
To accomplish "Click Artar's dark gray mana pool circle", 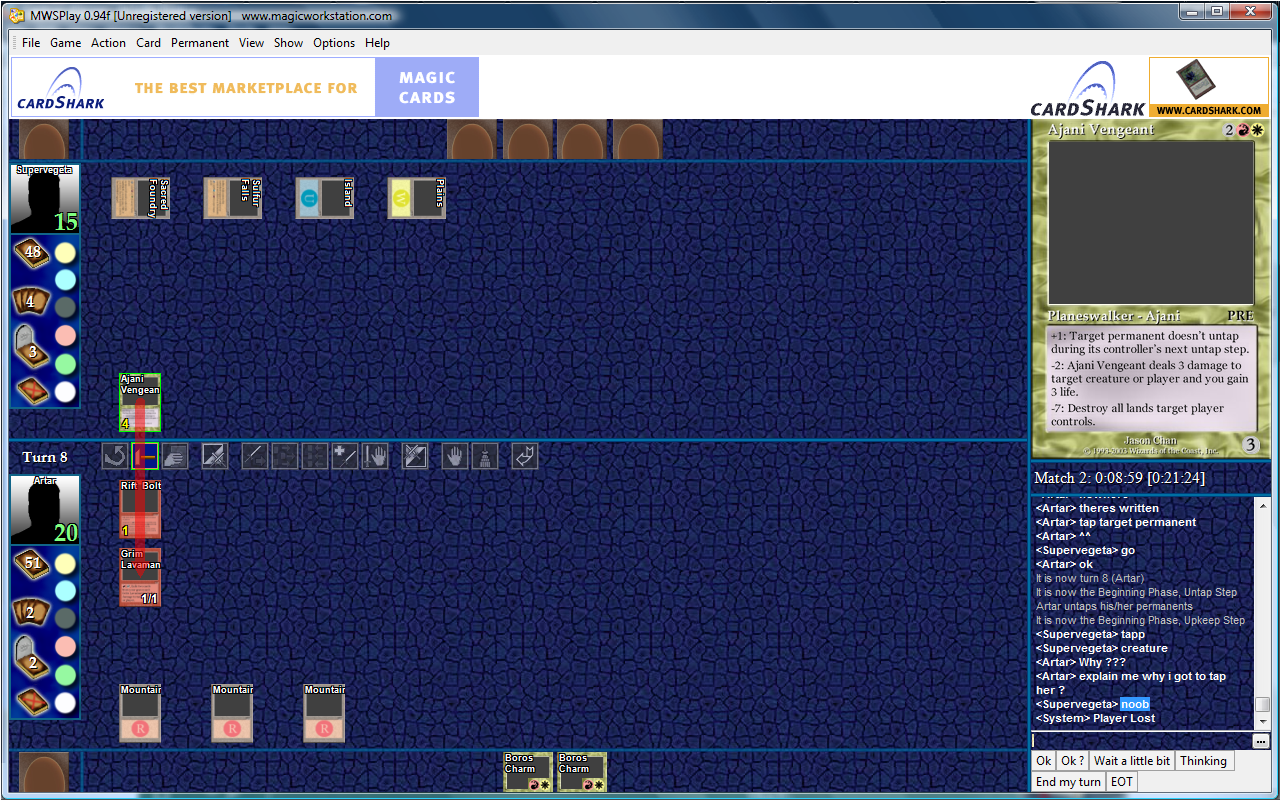I will tap(65, 618).
